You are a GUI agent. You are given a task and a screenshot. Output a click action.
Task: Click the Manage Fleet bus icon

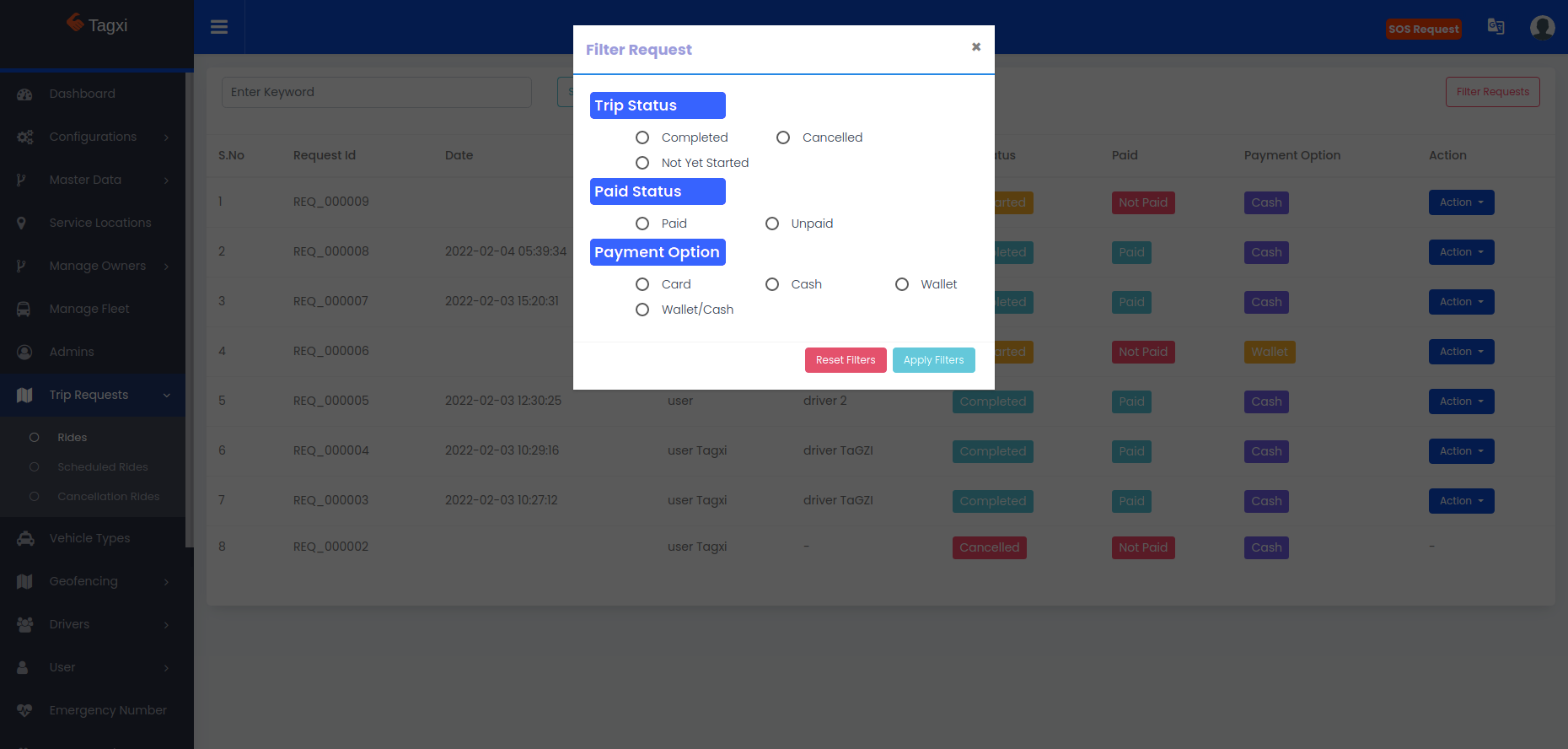point(24,310)
